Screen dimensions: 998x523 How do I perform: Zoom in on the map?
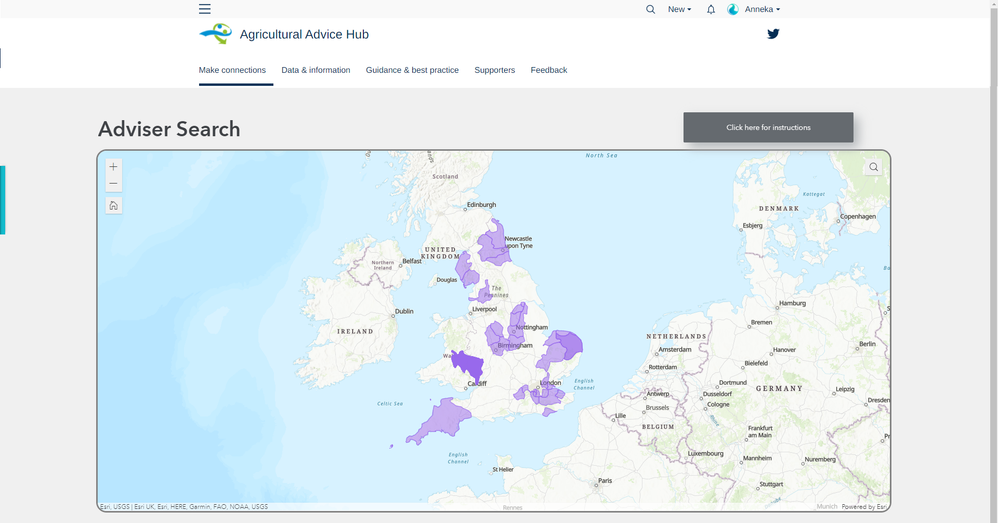tap(114, 167)
